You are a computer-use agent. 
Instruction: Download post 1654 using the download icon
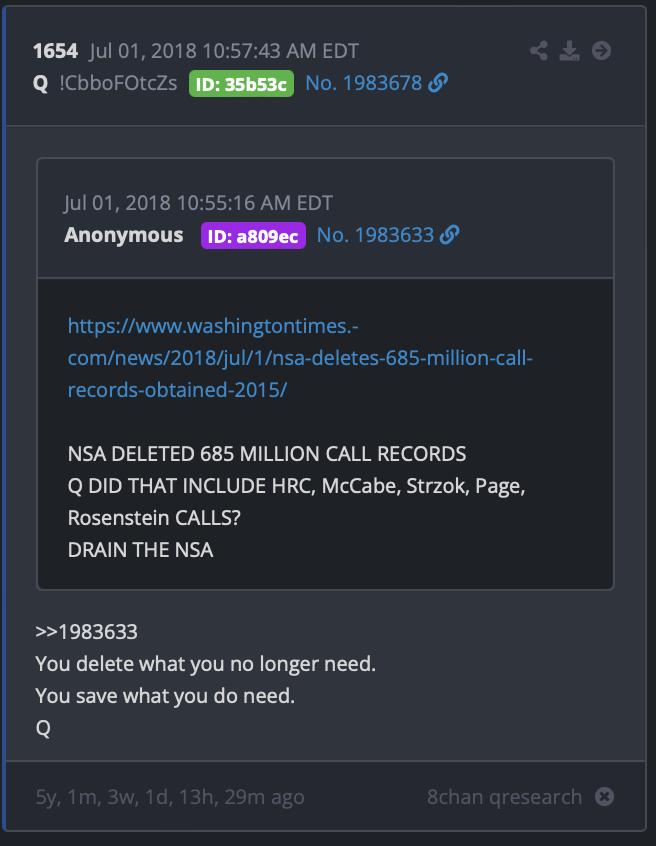(569, 51)
